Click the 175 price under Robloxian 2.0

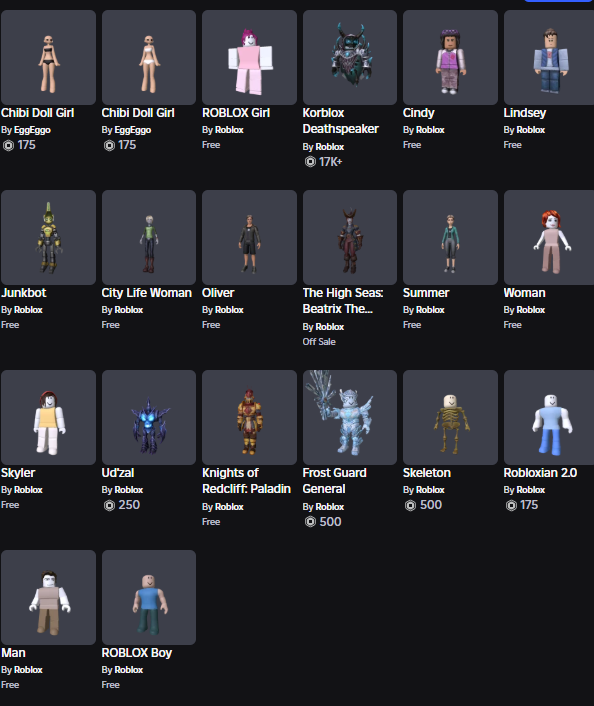[529, 505]
